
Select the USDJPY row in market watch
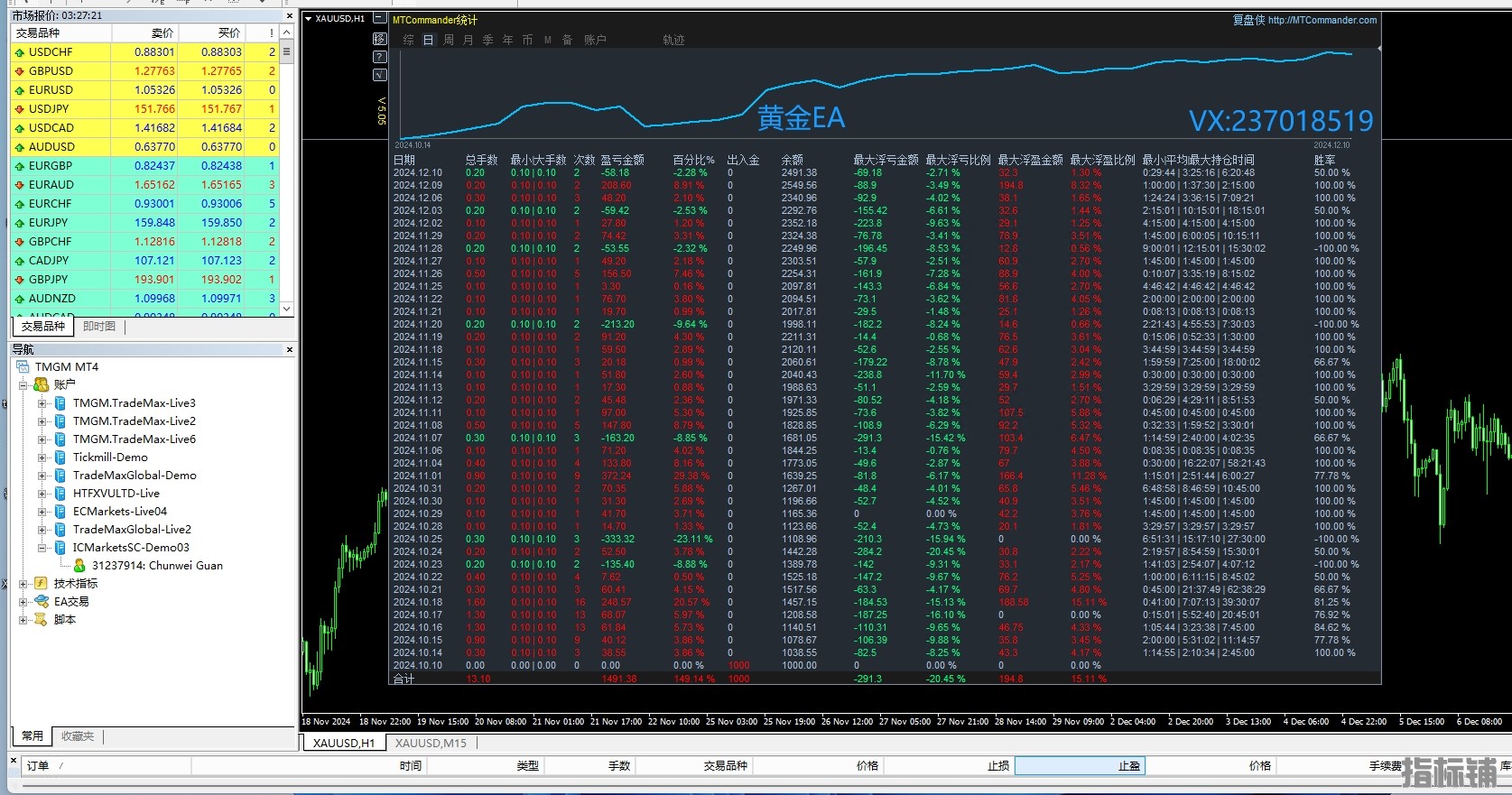tap(144, 109)
